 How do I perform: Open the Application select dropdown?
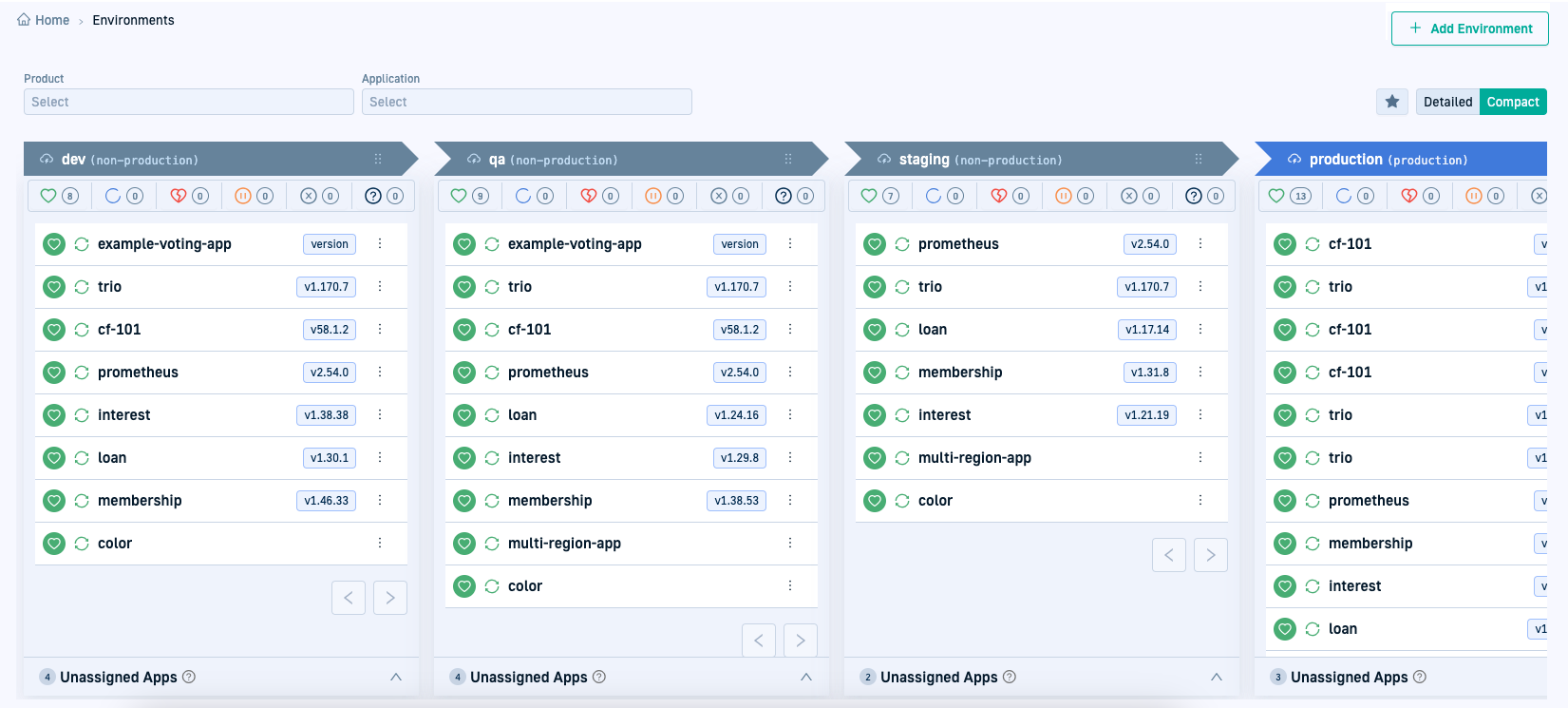tap(526, 102)
